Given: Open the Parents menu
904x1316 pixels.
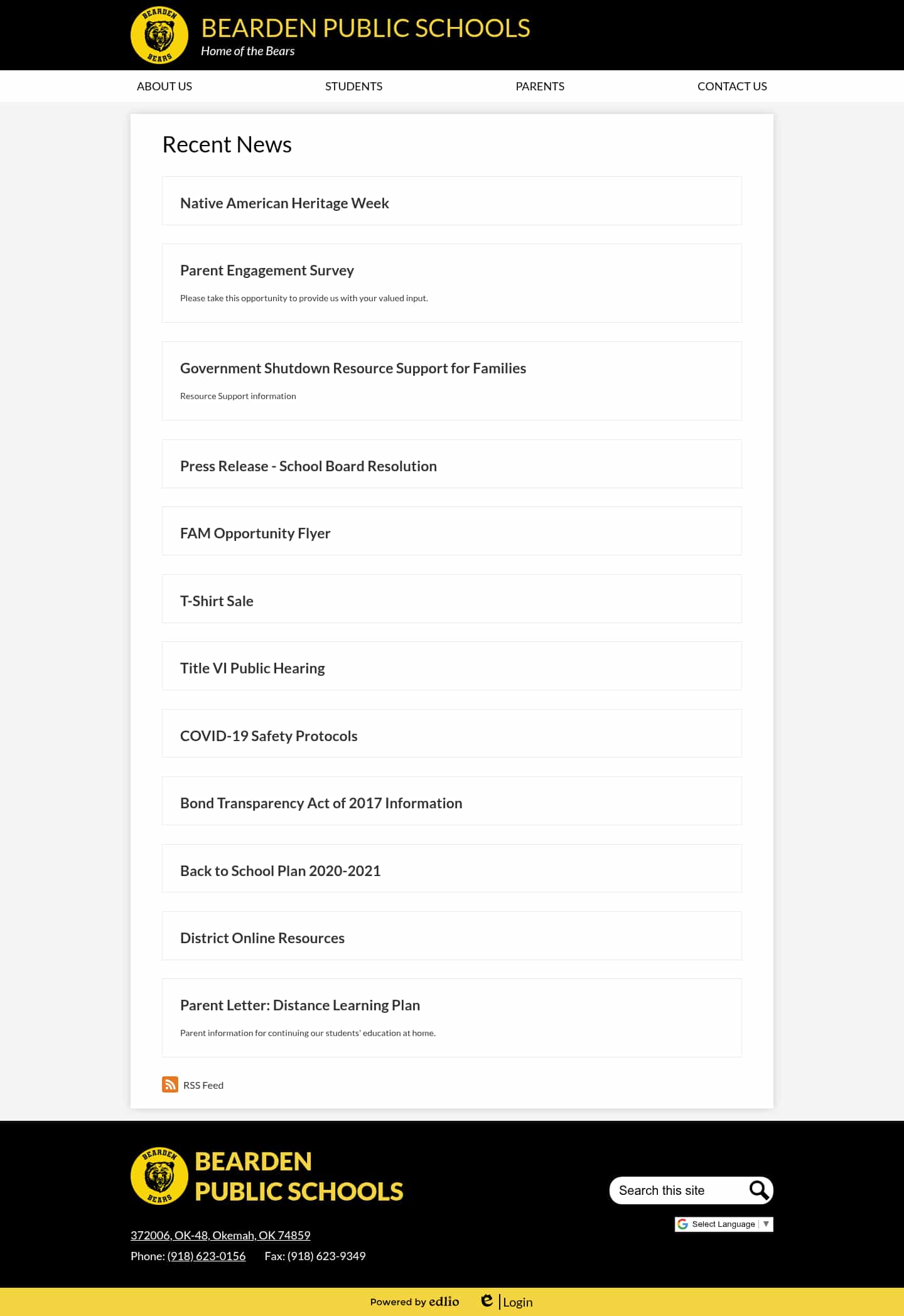Looking at the screenshot, I should coord(540,87).
